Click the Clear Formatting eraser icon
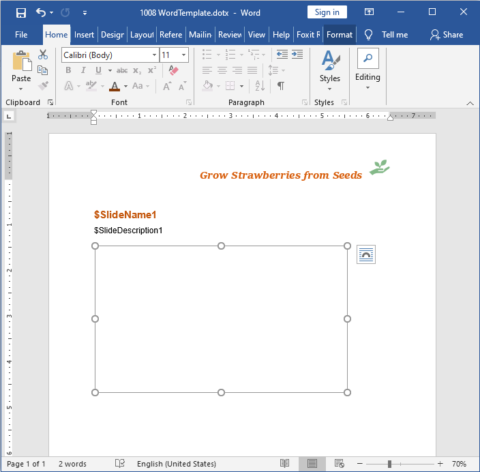This screenshot has height=472, width=480. (x=174, y=70)
